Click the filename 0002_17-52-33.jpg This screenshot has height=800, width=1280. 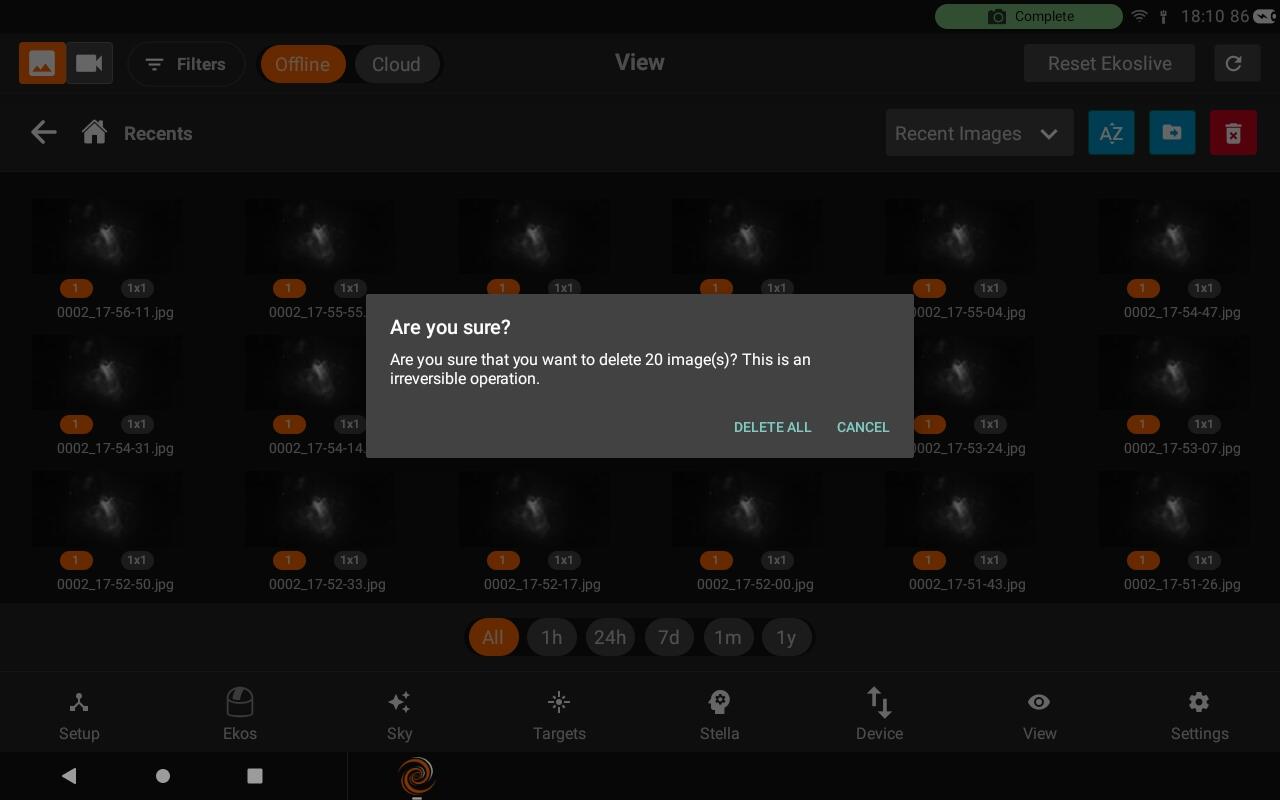pos(327,584)
